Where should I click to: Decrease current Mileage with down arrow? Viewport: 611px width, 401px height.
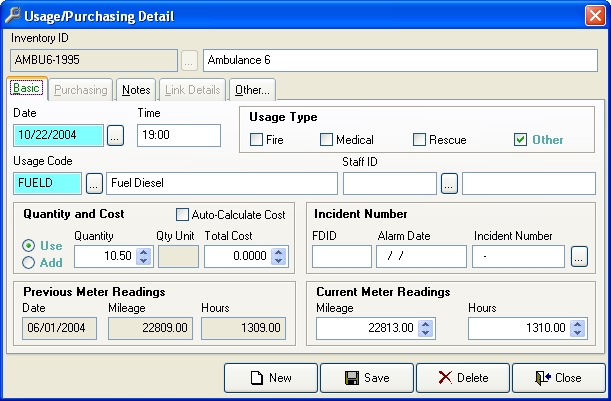426,333
